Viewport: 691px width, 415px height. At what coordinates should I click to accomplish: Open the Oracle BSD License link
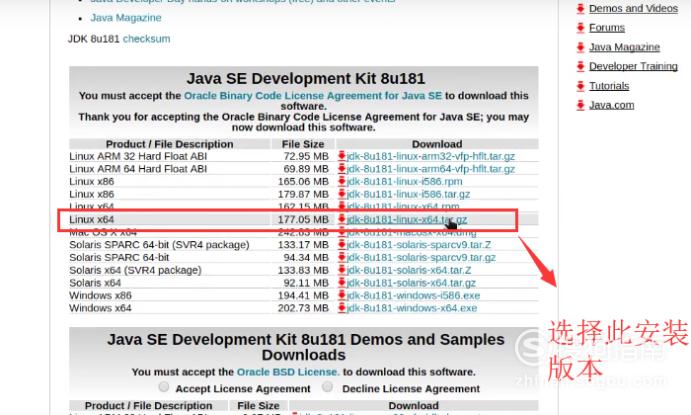(288, 372)
